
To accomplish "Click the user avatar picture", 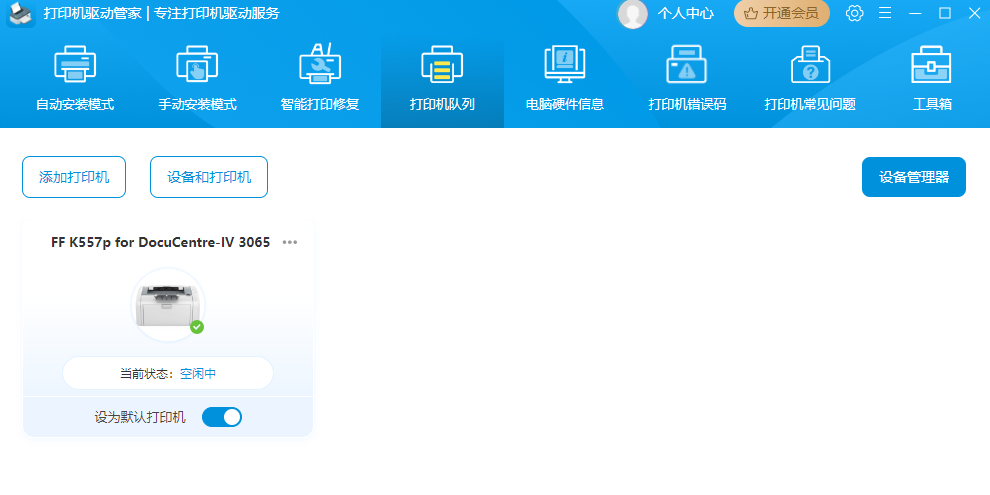I will click(x=632, y=13).
